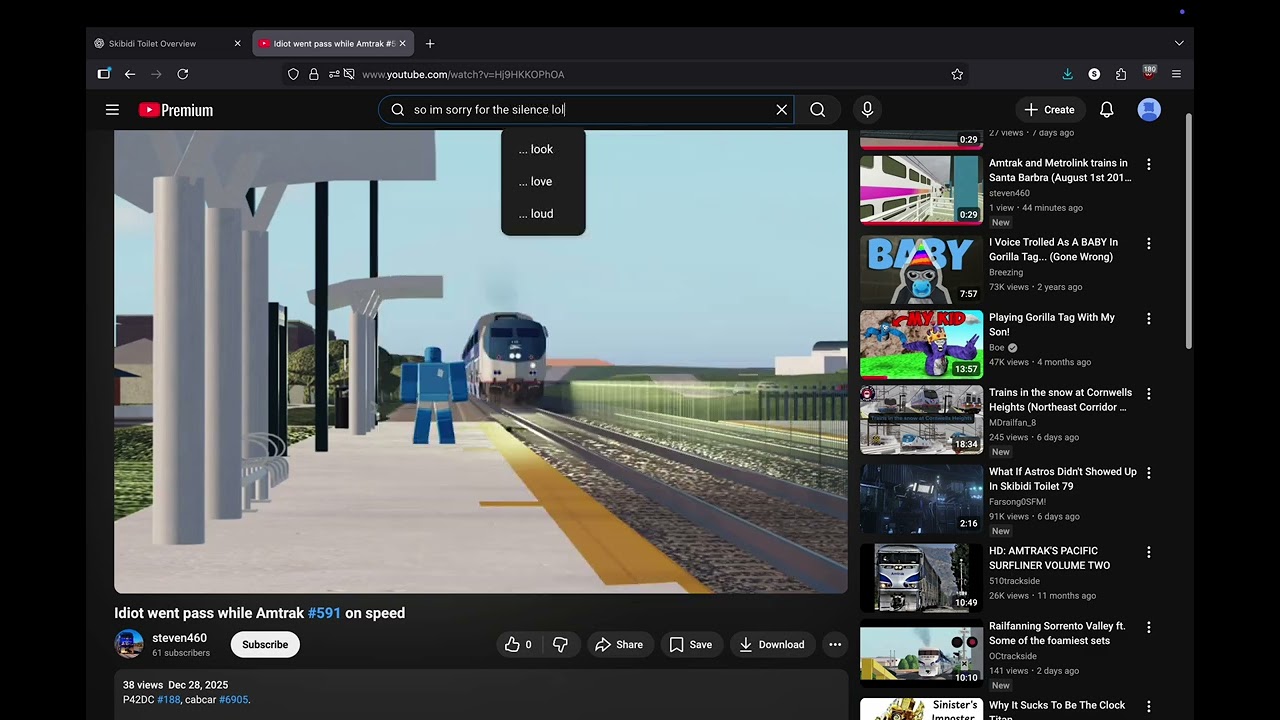1280x720 pixels.
Task: Like the video with thumbs up
Action: point(518,645)
